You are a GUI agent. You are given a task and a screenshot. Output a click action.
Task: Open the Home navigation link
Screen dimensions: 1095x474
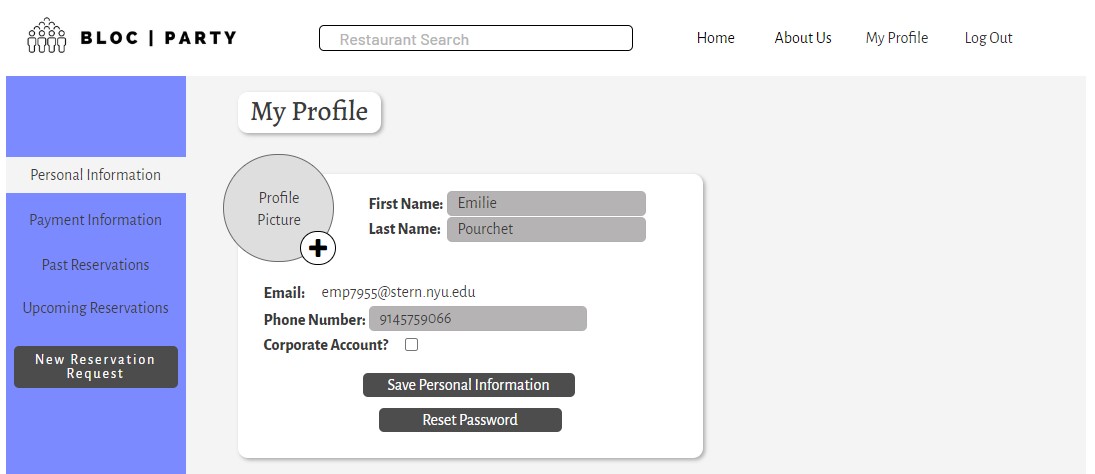point(715,38)
